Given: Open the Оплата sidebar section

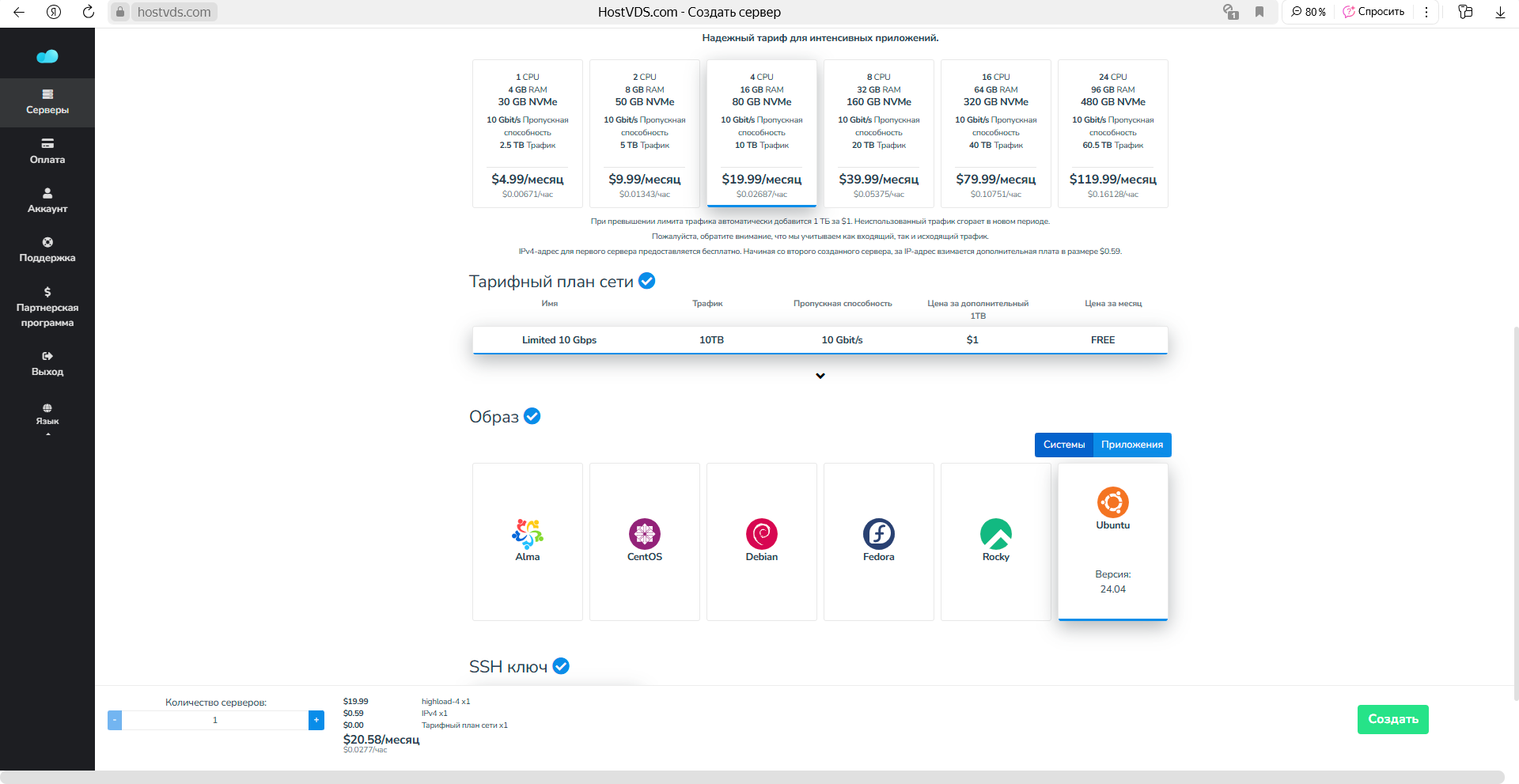Looking at the screenshot, I should pyautogui.click(x=47, y=151).
